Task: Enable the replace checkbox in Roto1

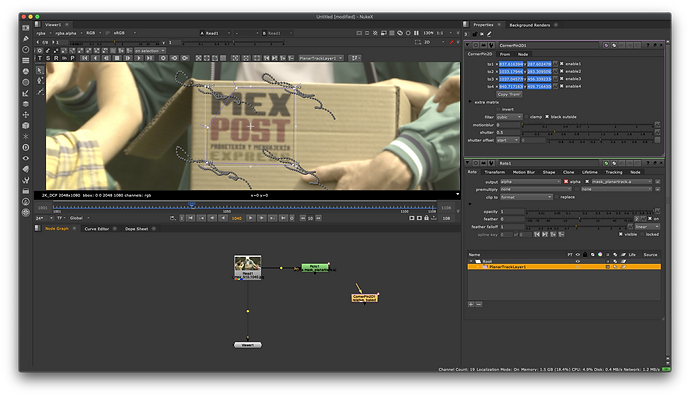Action: tap(557, 197)
